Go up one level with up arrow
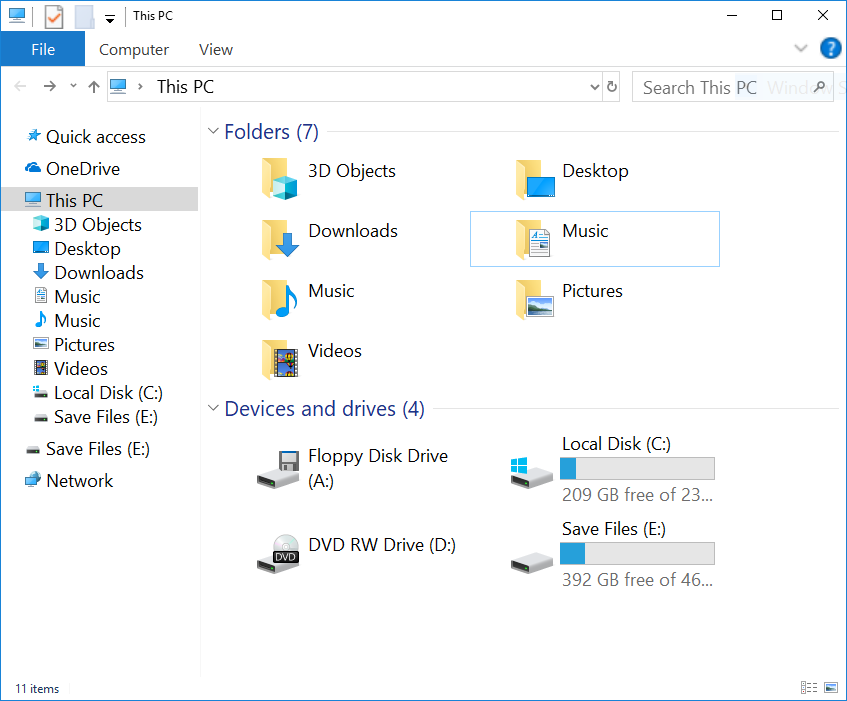Image resolution: width=847 pixels, height=701 pixels. coord(94,87)
